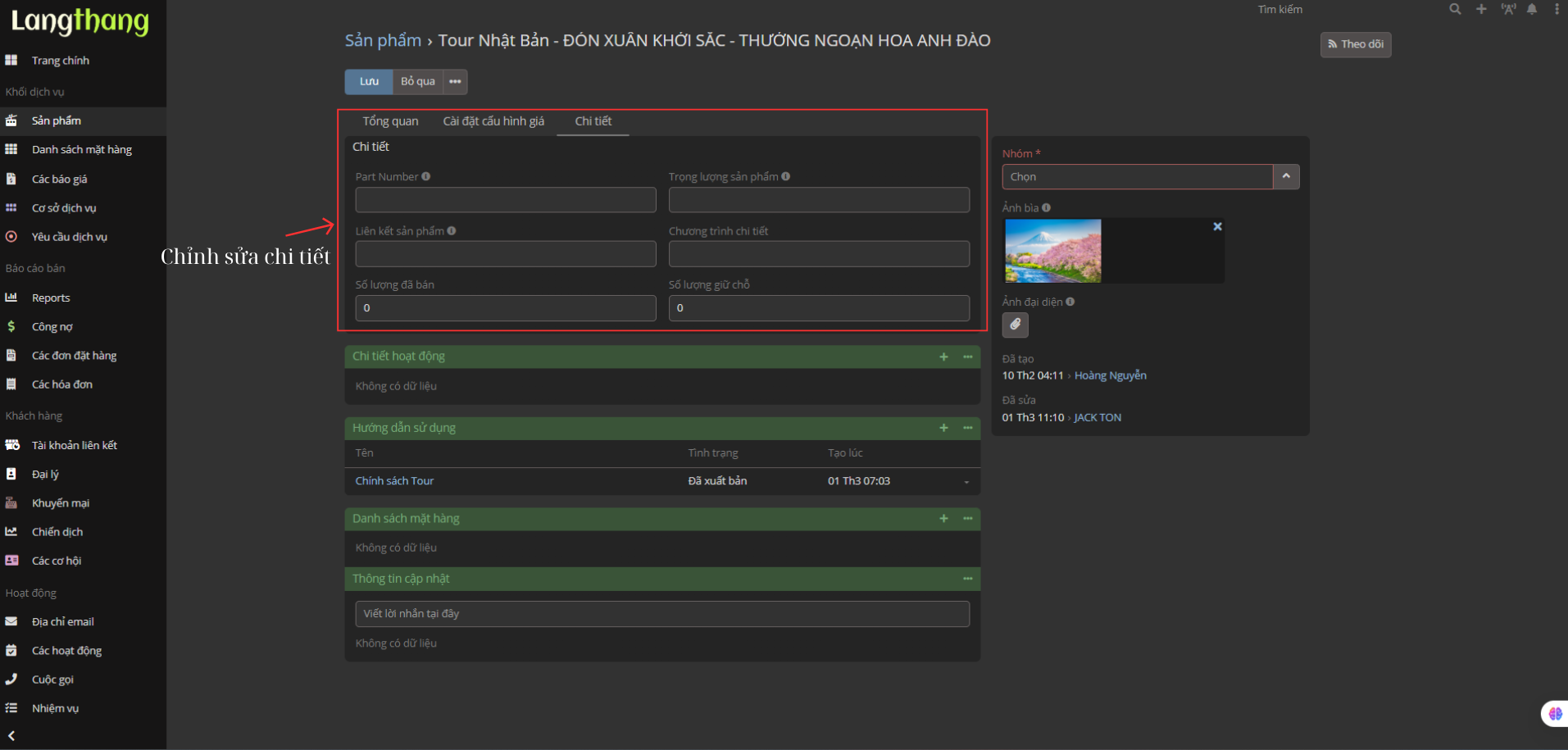Open the notifications bell icon

pyautogui.click(x=1532, y=9)
